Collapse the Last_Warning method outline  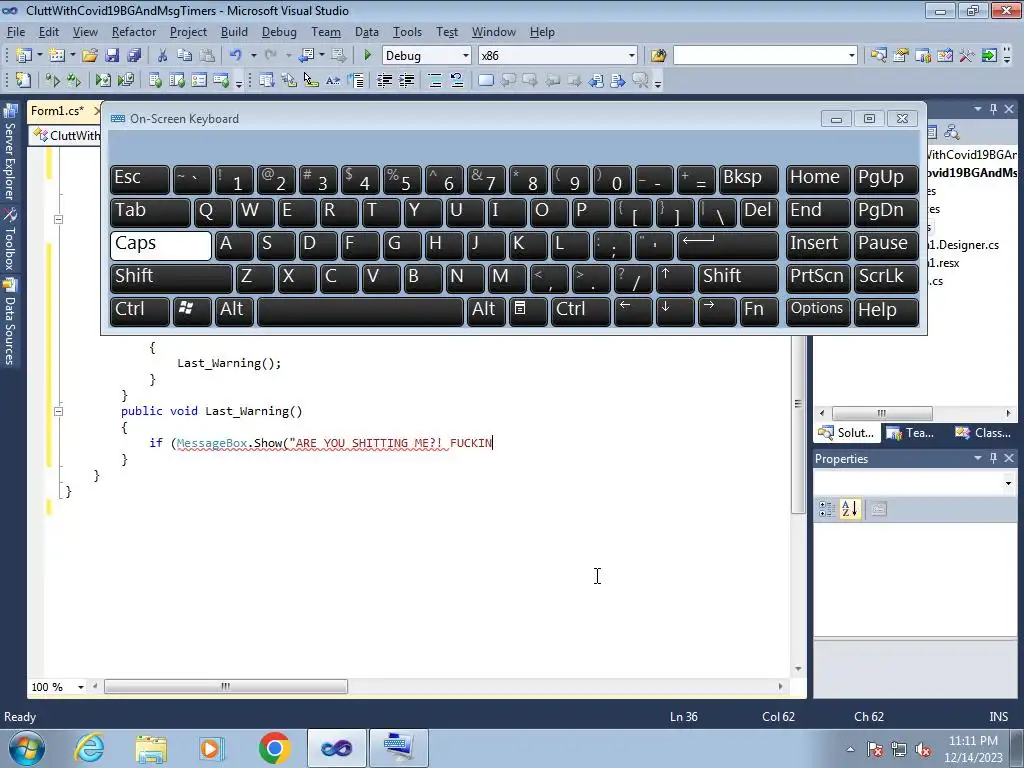tap(58, 411)
